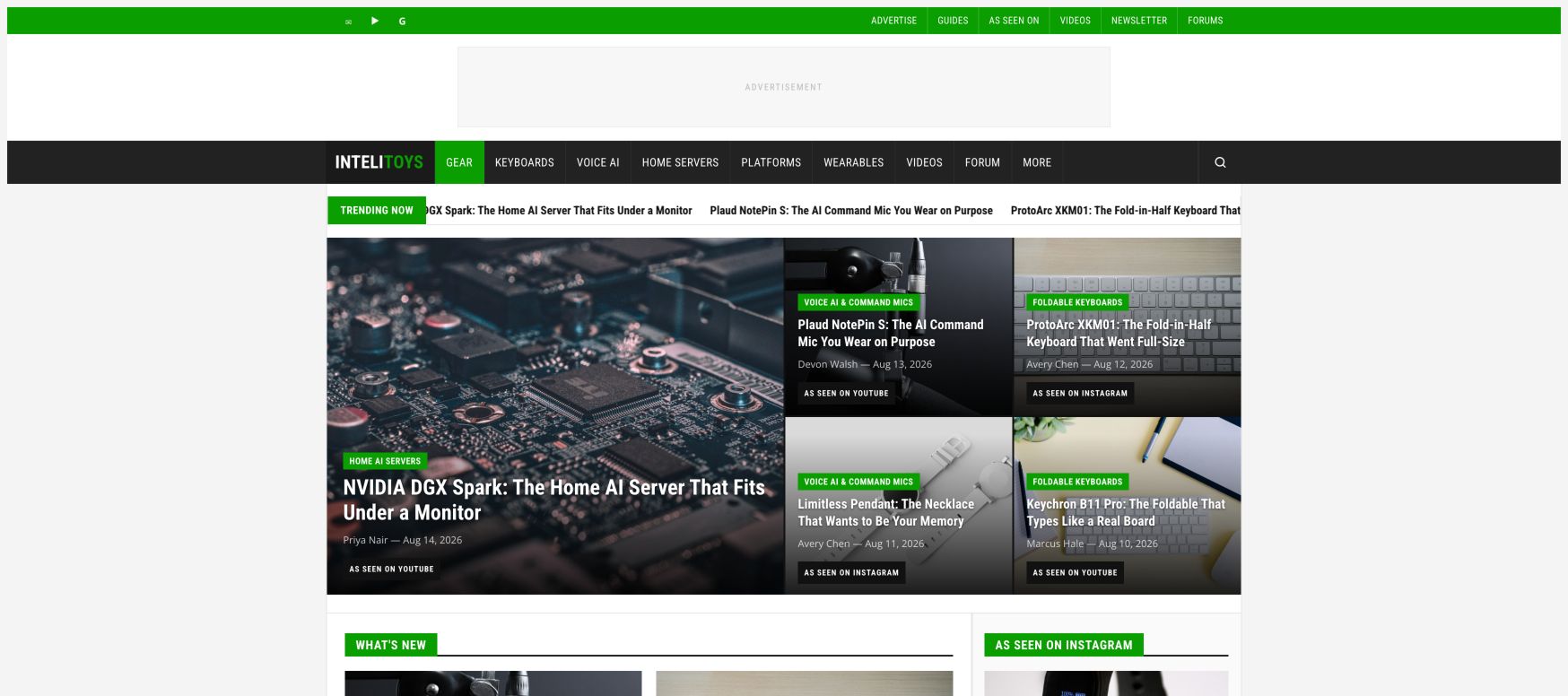Click the small camera icon in the green top bar

[x=348, y=22]
